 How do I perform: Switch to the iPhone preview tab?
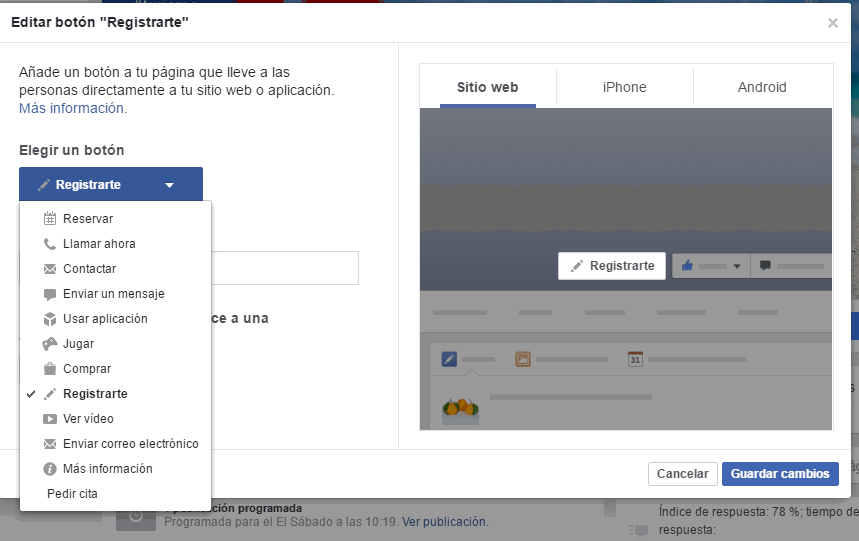click(x=625, y=87)
